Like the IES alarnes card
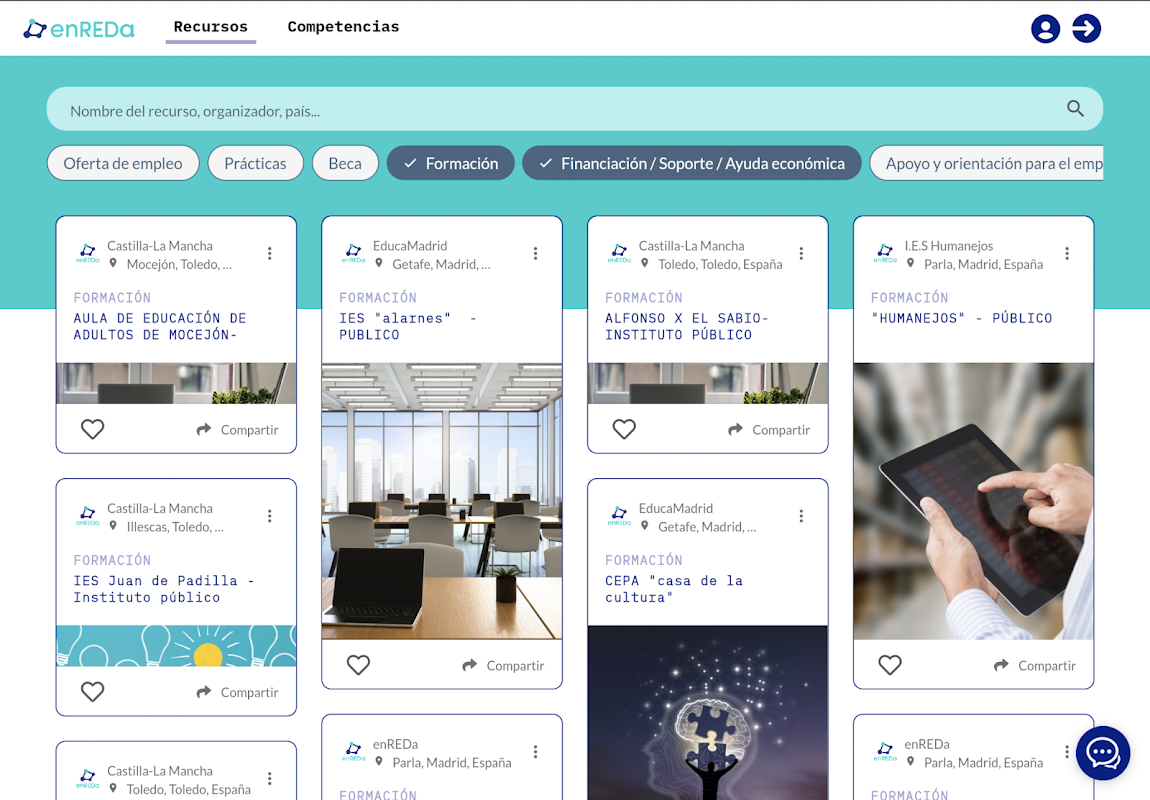 [358, 665]
